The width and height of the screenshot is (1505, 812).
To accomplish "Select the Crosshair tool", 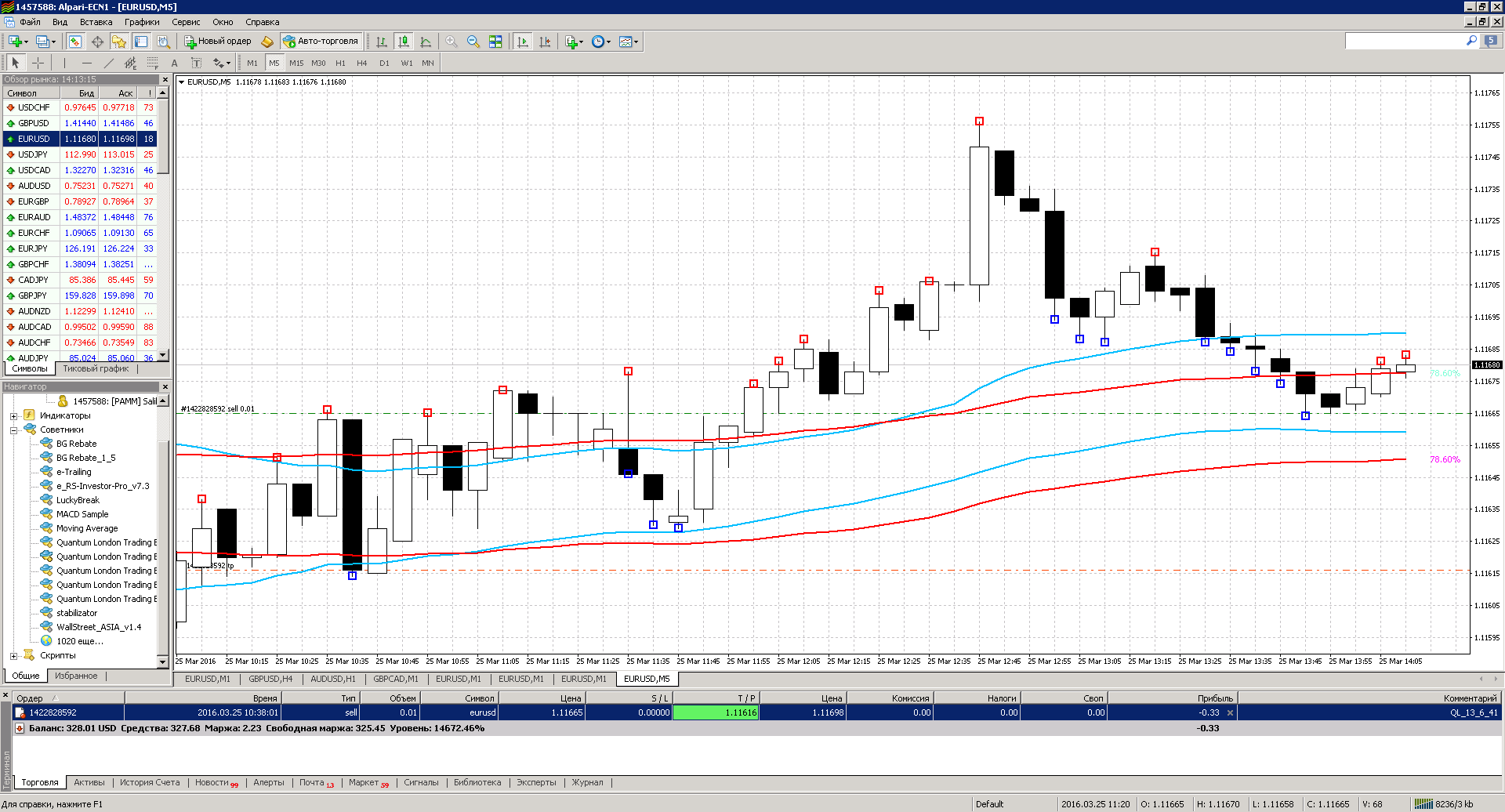I will click(x=38, y=63).
